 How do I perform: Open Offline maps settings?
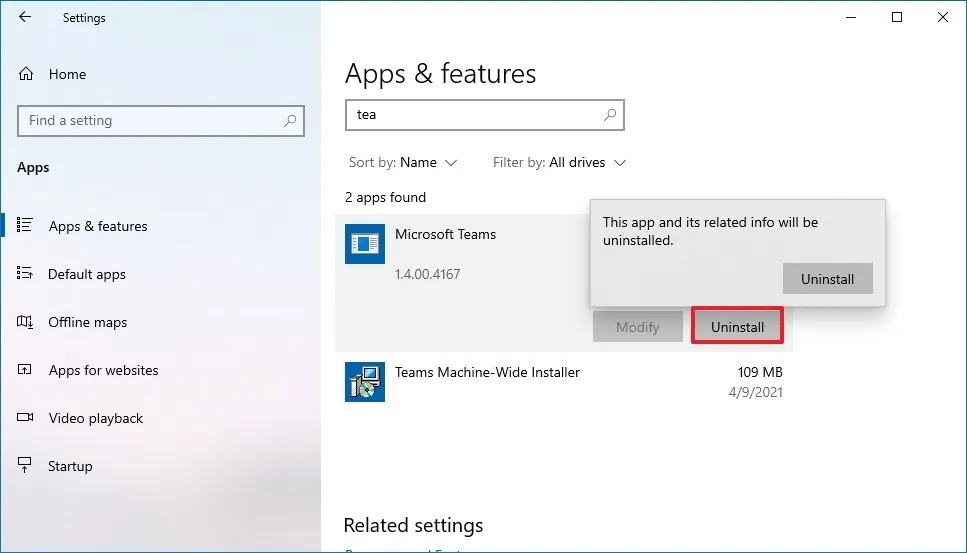coord(88,322)
